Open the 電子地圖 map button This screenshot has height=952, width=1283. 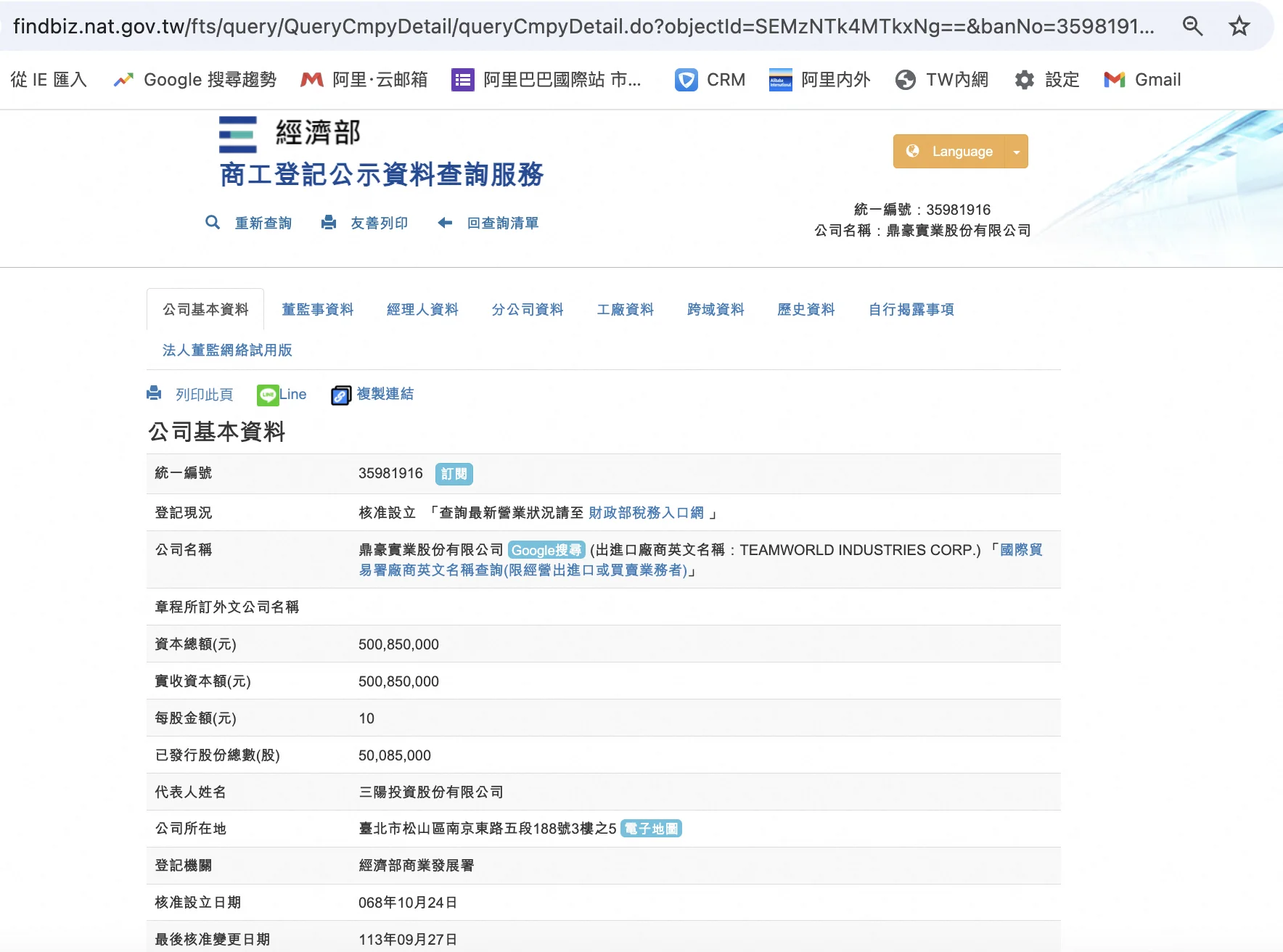651,829
